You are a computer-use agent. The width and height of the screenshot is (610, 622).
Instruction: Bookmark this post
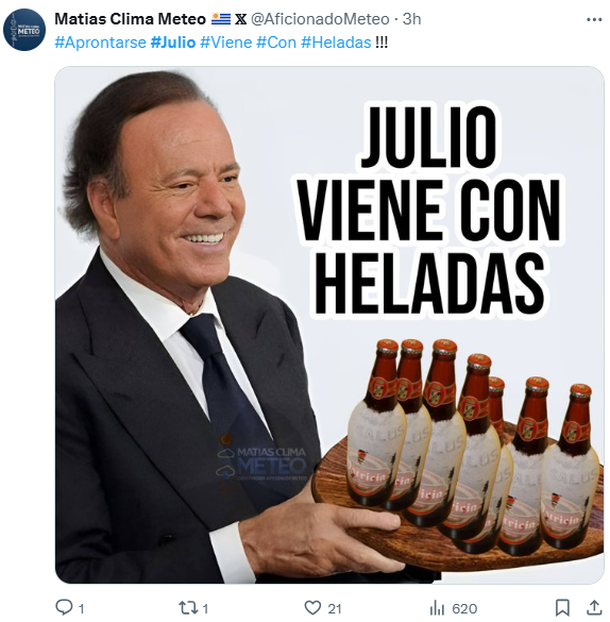pos(562,607)
